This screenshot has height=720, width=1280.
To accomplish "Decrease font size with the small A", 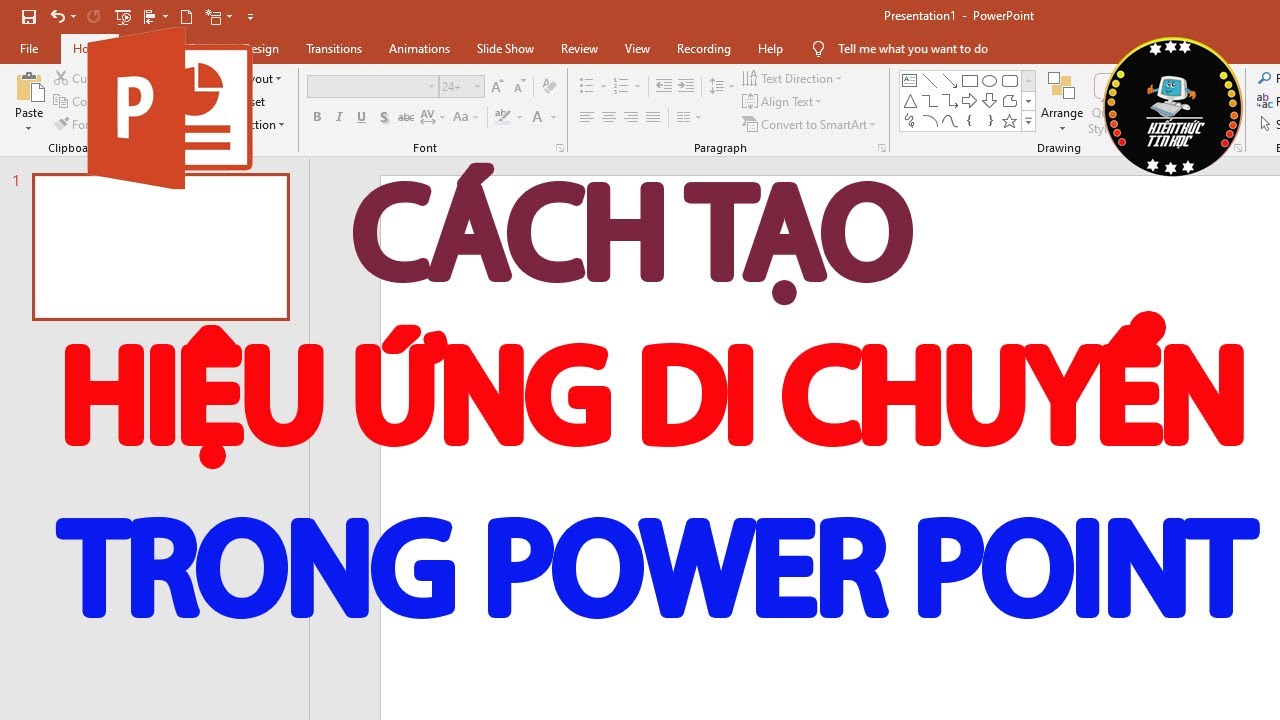I will click(519, 87).
